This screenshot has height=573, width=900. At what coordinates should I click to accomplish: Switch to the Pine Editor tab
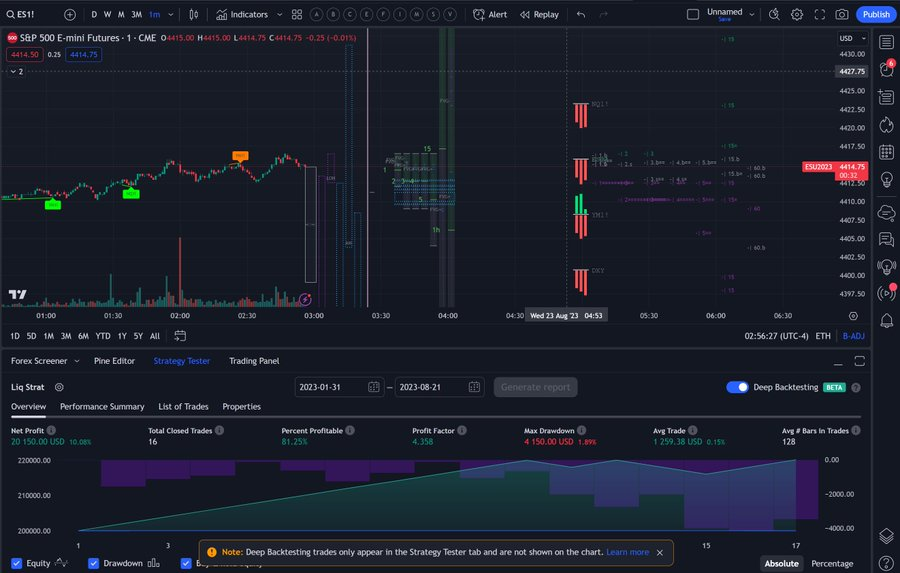[x=114, y=361]
